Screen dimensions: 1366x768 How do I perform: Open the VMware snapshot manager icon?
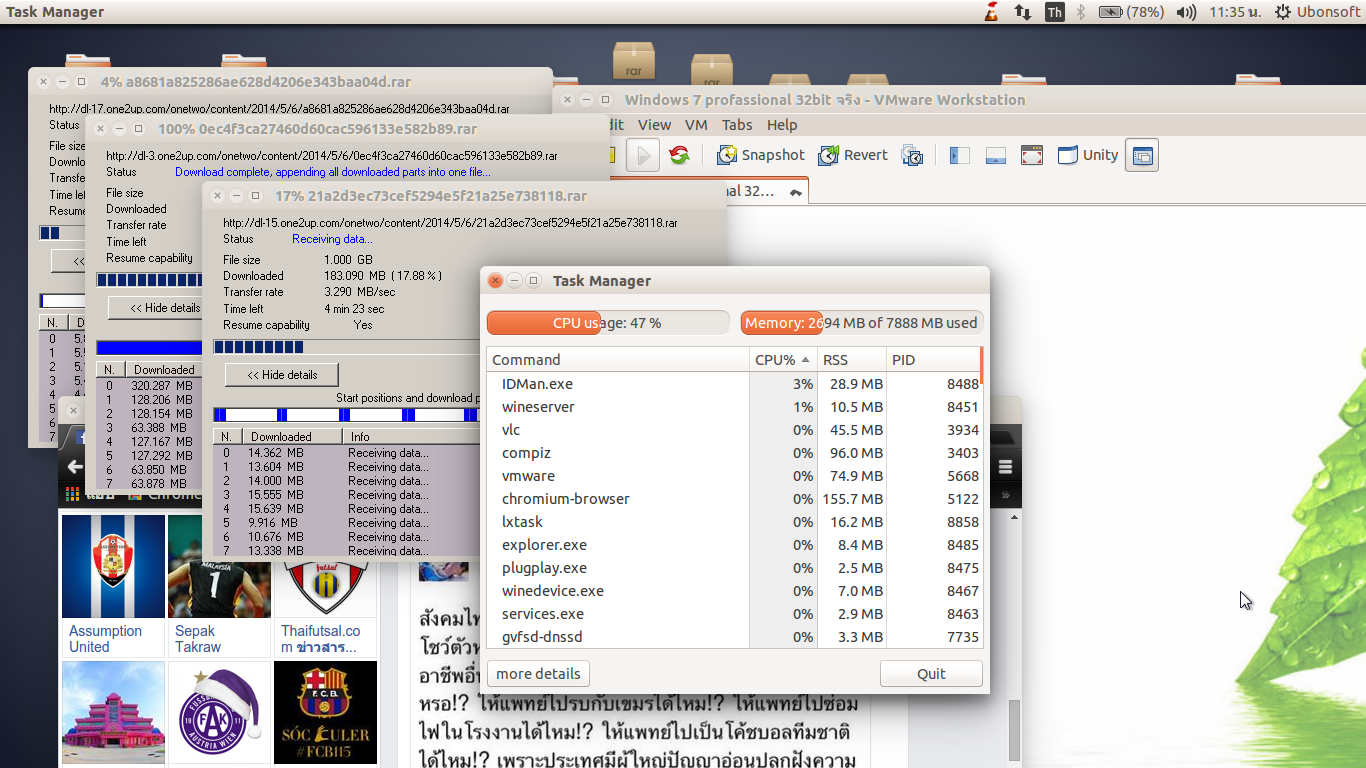pos(912,155)
